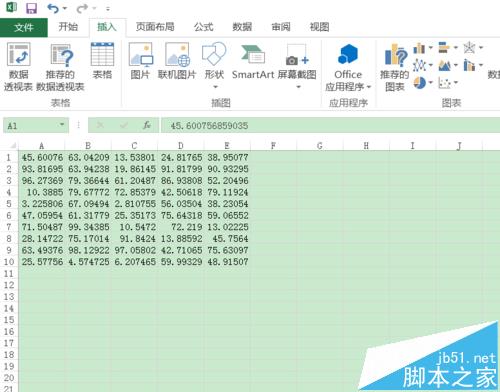Insert a column chart

click(419, 48)
